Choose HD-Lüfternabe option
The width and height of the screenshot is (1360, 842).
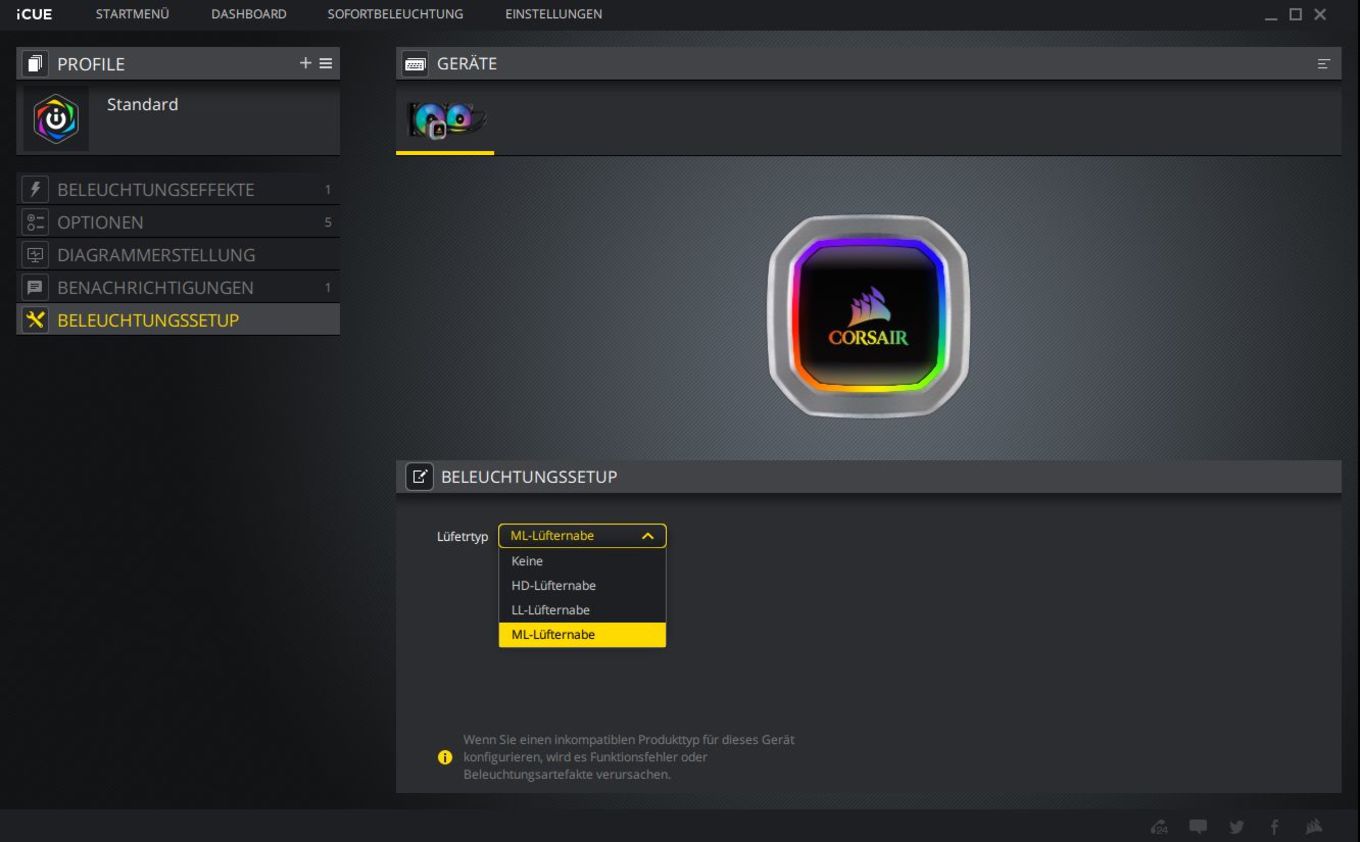[582, 585]
